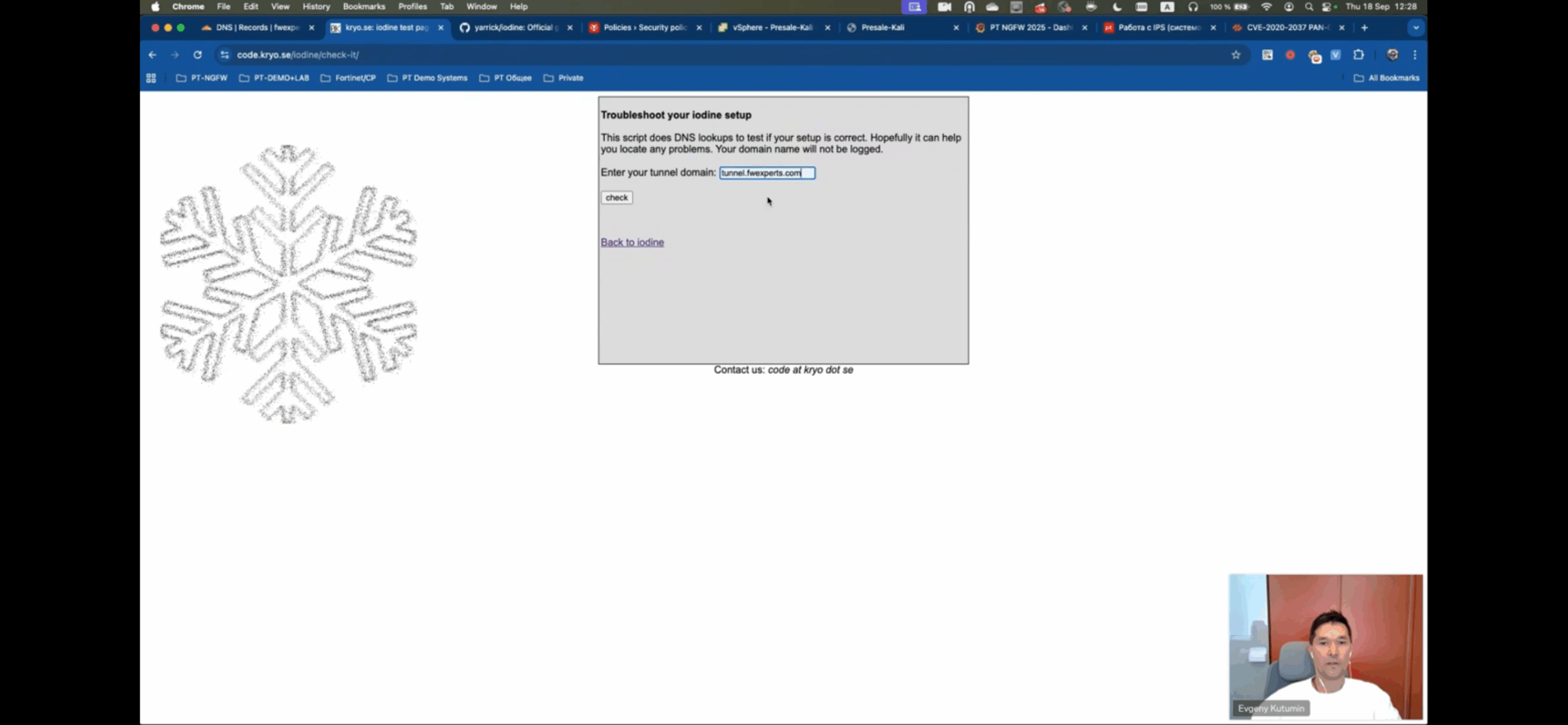Open the History menu
Viewport: 1568px width, 725px height.
point(316,7)
